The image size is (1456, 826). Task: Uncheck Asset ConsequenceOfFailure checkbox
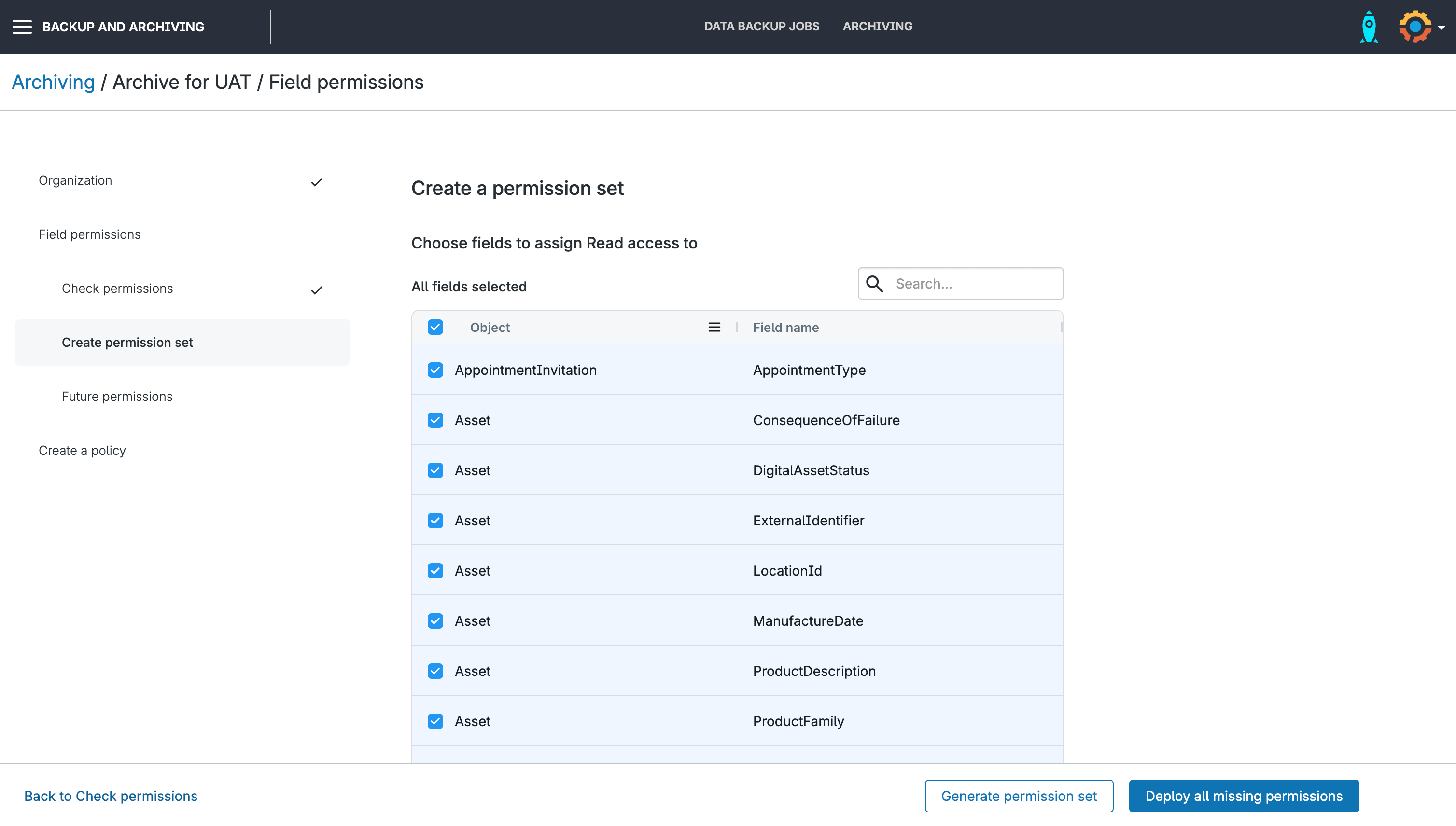pyautogui.click(x=435, y=420)
